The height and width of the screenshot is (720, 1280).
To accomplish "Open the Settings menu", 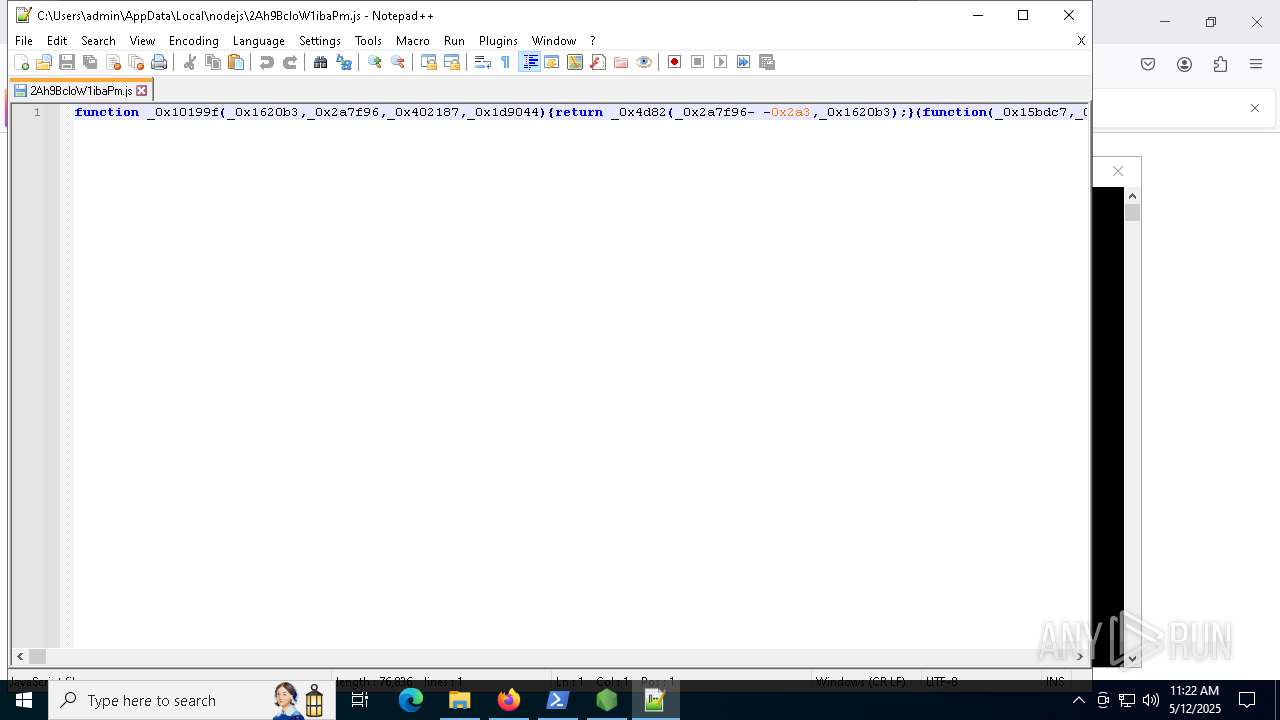I will coord(320,41).
